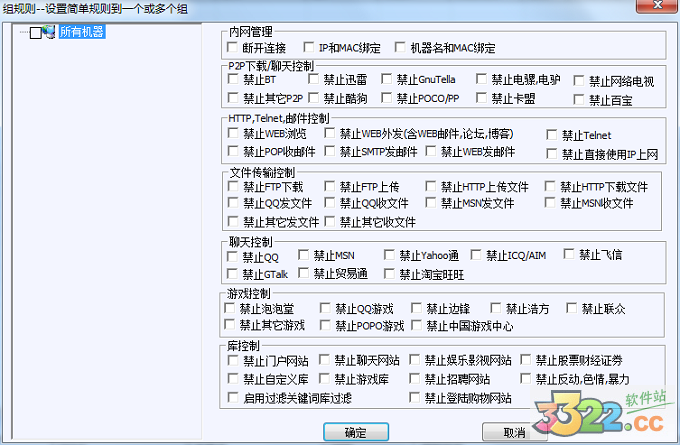Check 禁止卡盟 option
The height and width of the screenshot is (445, 680).
(x=481, y=98)
